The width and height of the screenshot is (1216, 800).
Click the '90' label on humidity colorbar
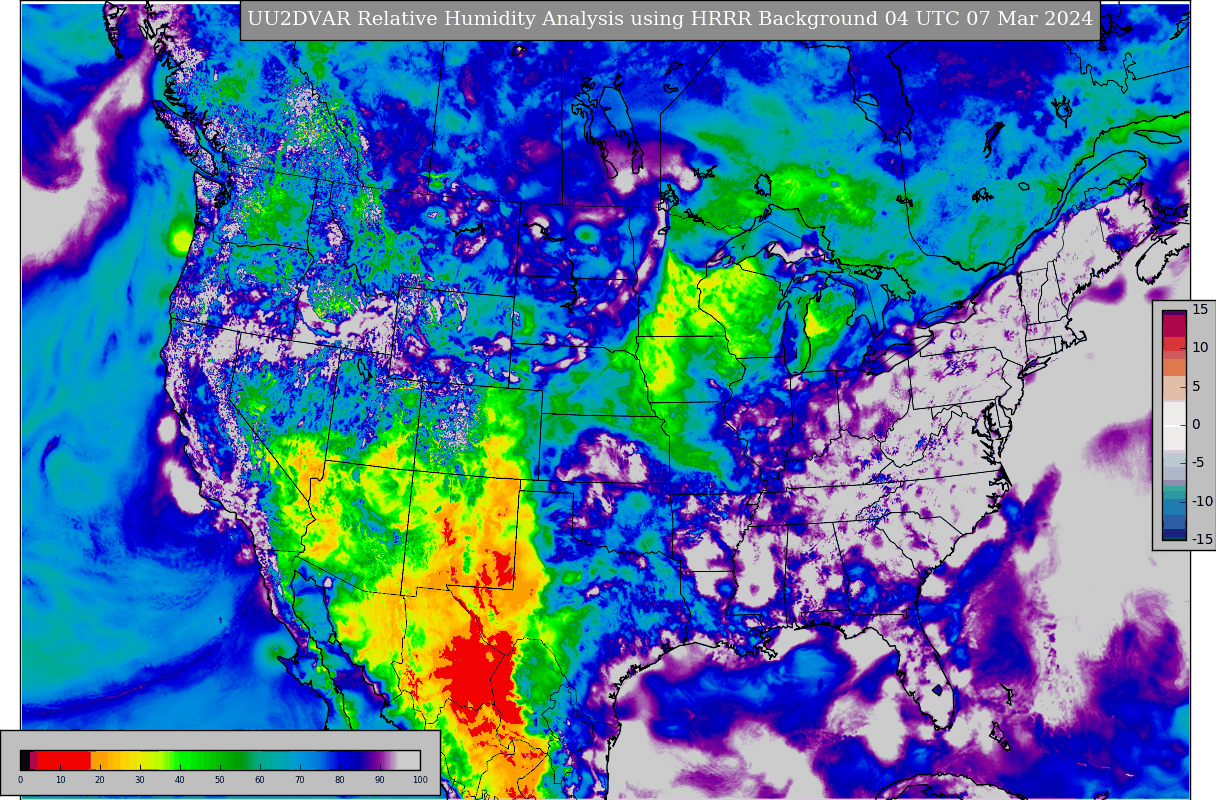click(380, 780)
